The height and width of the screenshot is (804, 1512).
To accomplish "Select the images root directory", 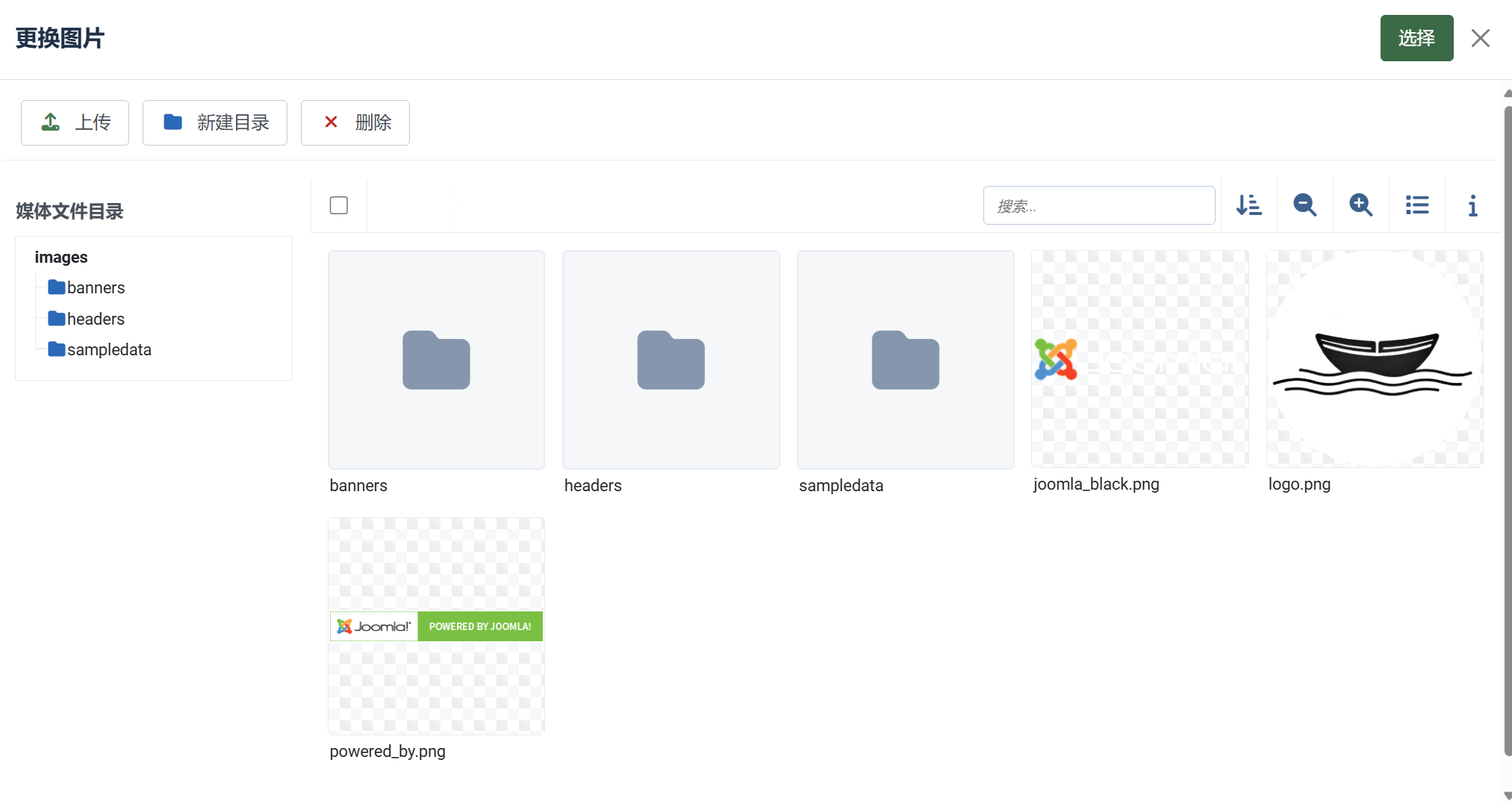I will 61,257.
